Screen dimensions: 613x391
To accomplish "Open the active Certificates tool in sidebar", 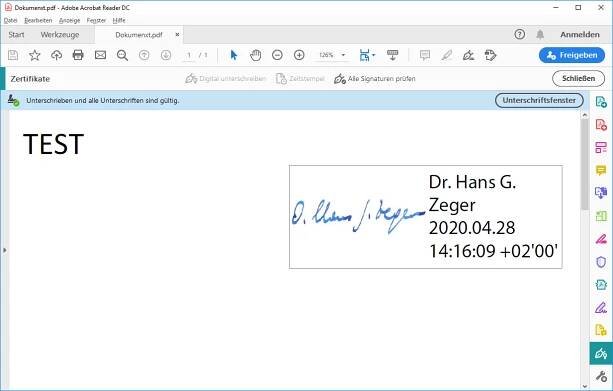I will [601, 353].
